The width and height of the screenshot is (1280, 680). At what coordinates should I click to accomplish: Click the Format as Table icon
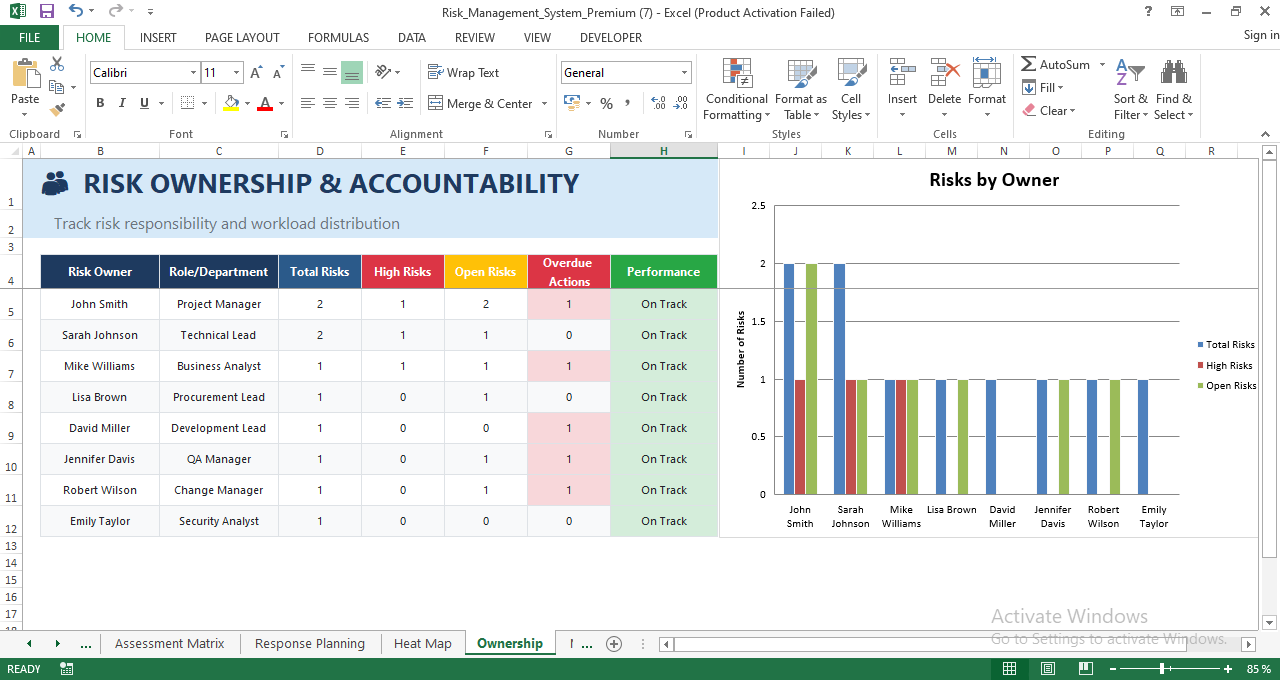coord(800,90)
